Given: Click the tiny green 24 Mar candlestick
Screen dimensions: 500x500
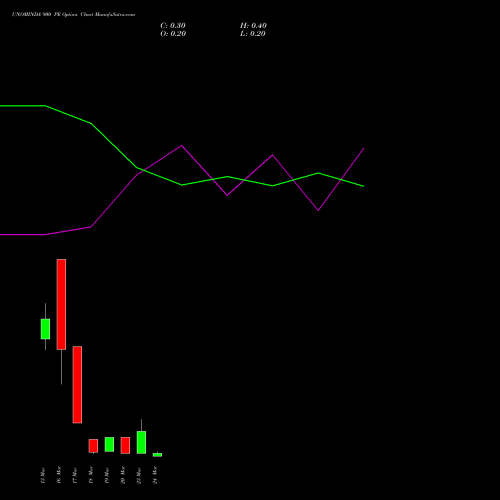Looking at the screenshot, I should pos(157,455).
